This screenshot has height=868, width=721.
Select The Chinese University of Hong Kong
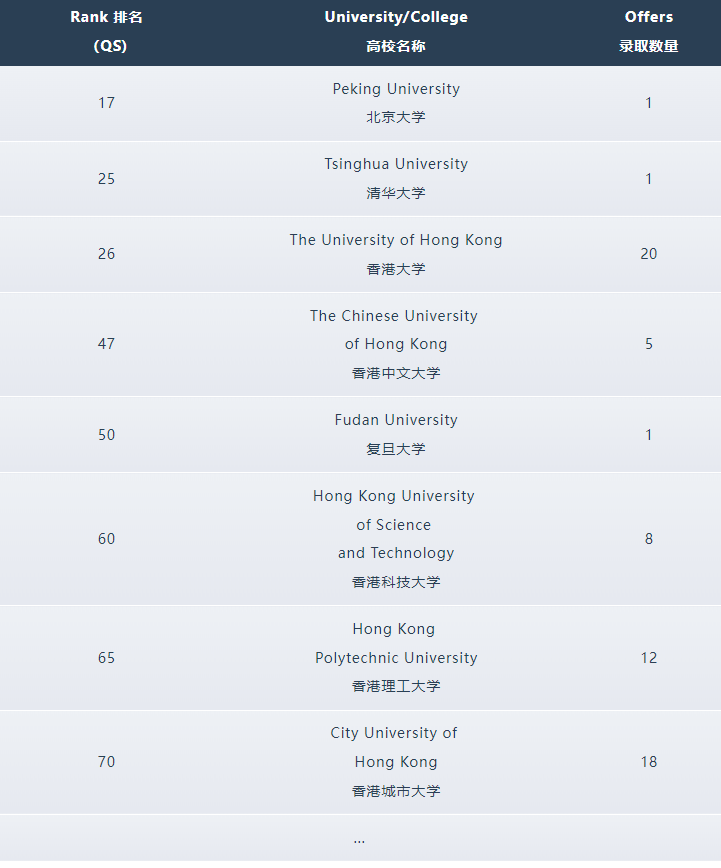[x=394, y=330]
